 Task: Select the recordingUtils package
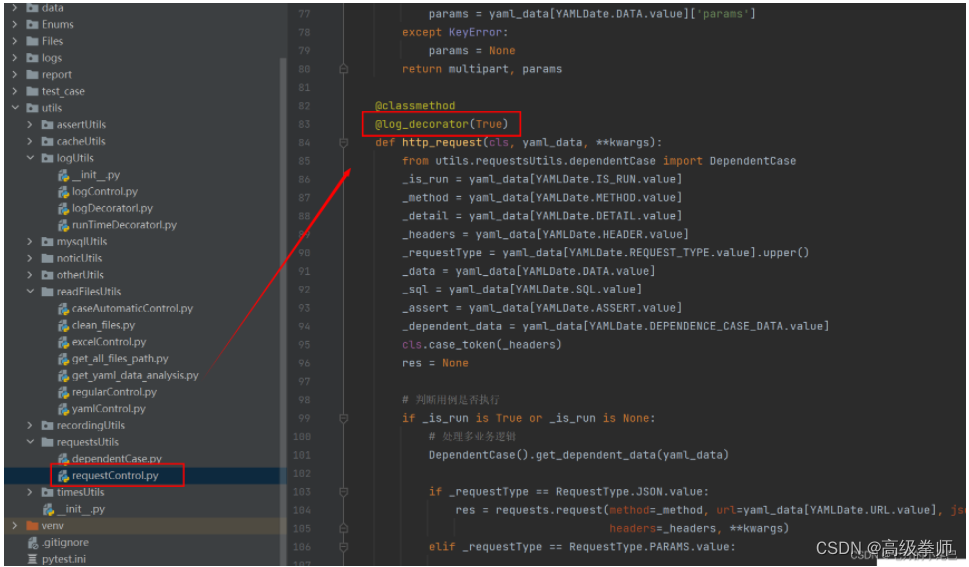(x=91, y=425)
